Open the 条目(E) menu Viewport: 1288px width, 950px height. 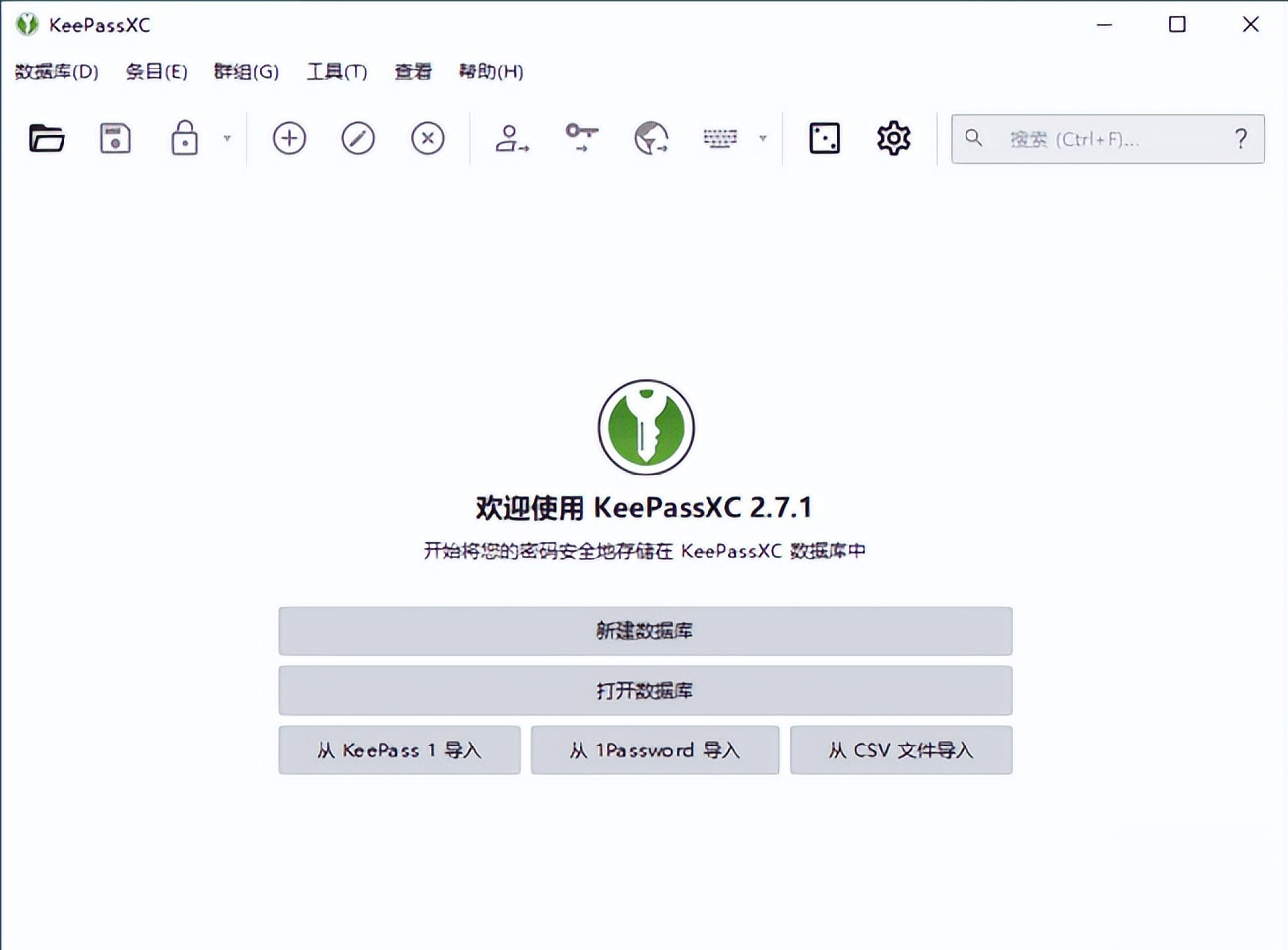(157, 71)
